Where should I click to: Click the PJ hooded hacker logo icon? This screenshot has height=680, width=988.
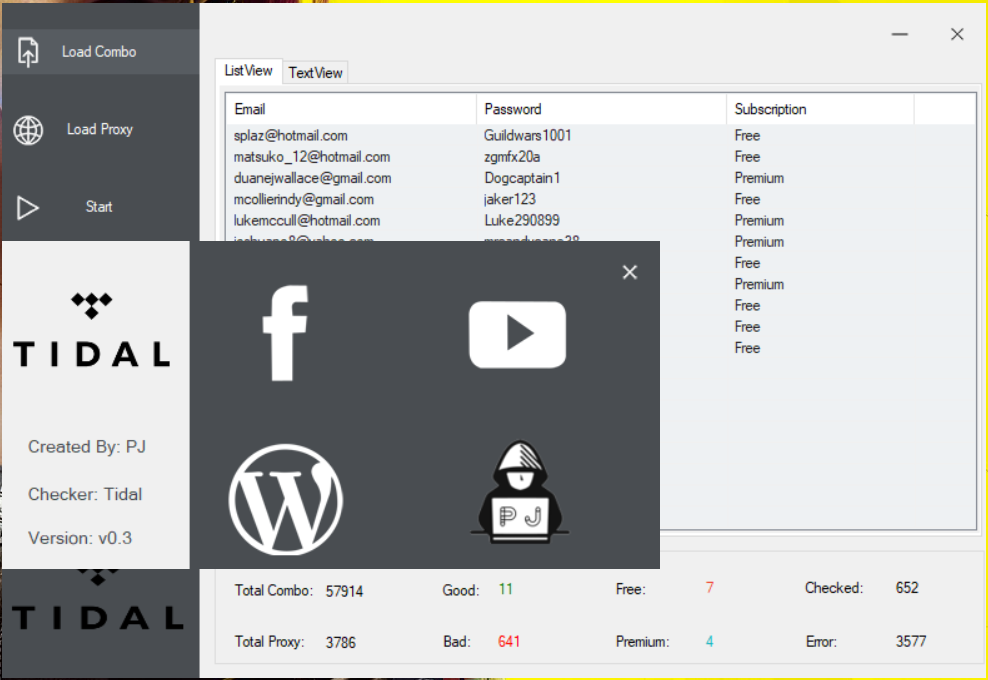[520, 491]
